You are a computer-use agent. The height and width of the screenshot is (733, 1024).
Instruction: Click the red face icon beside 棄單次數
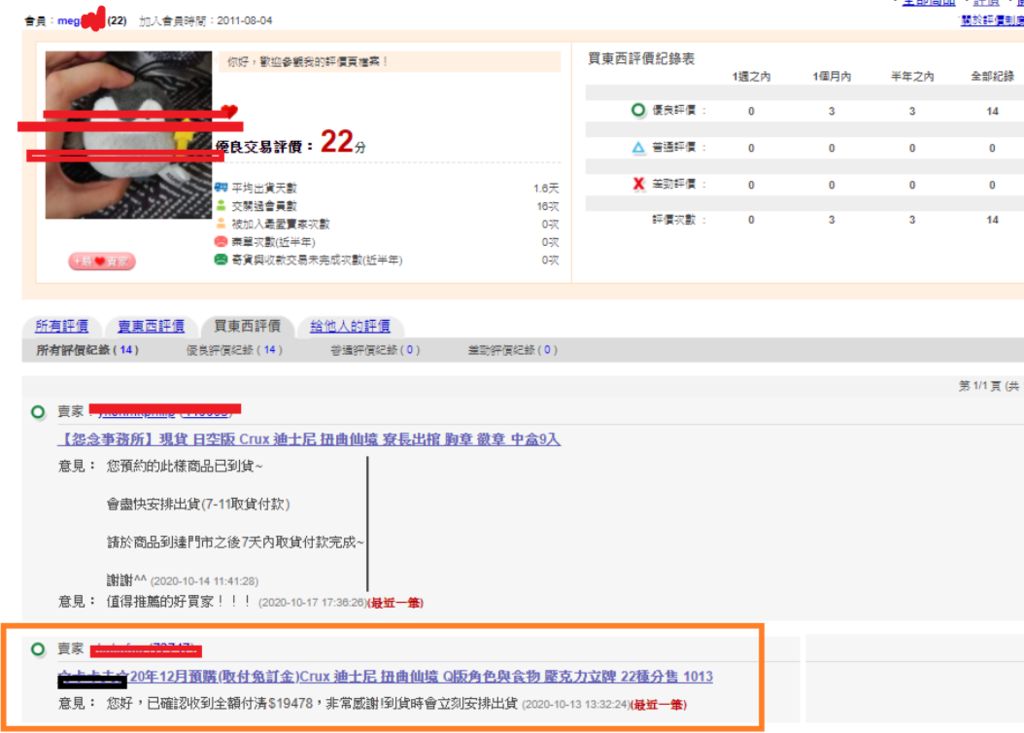click(x=221, y=242)
